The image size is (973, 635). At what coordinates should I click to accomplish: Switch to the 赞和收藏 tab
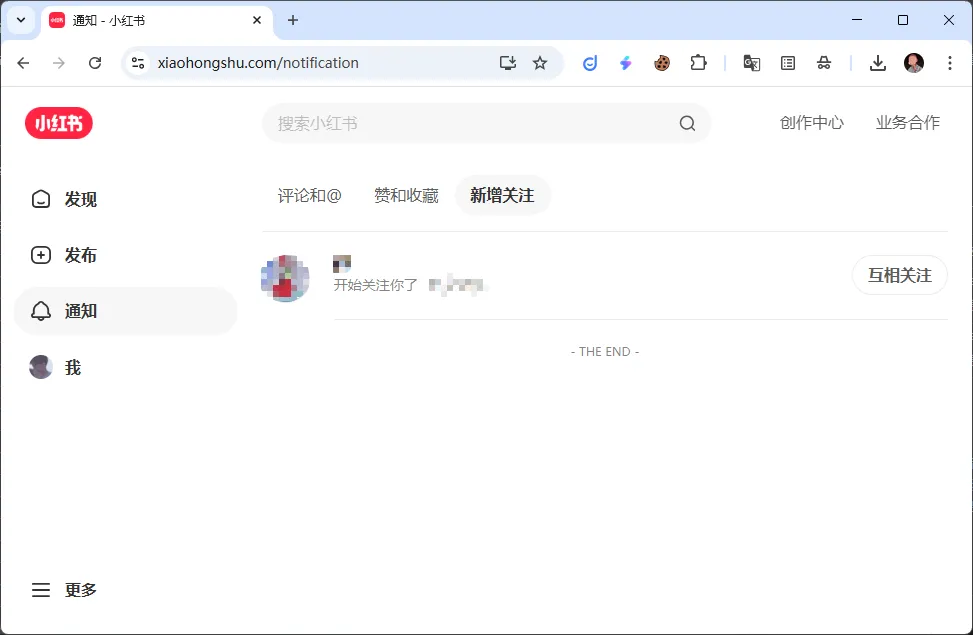point(406,195)
